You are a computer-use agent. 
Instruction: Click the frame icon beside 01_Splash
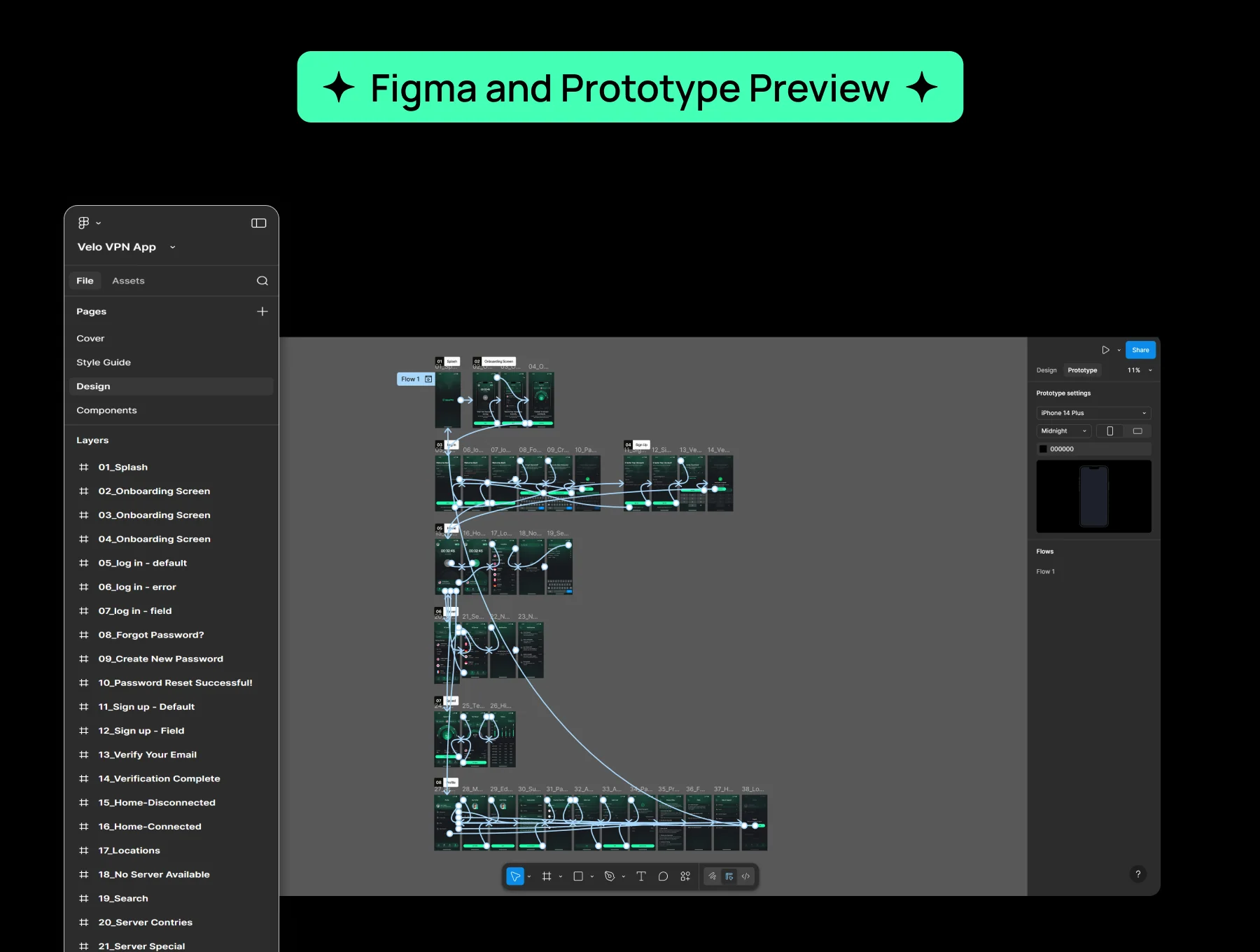tap(84, 467)
